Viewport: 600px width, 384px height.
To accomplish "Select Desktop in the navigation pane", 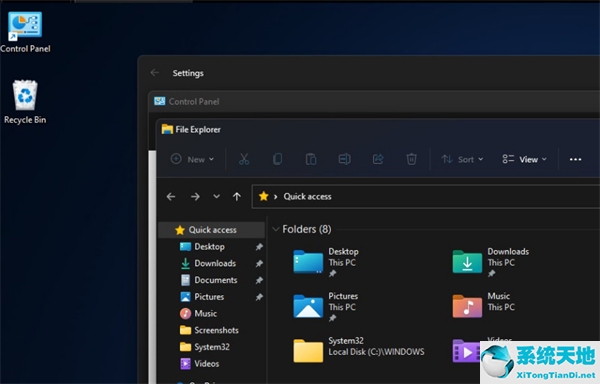I will 209,247.
